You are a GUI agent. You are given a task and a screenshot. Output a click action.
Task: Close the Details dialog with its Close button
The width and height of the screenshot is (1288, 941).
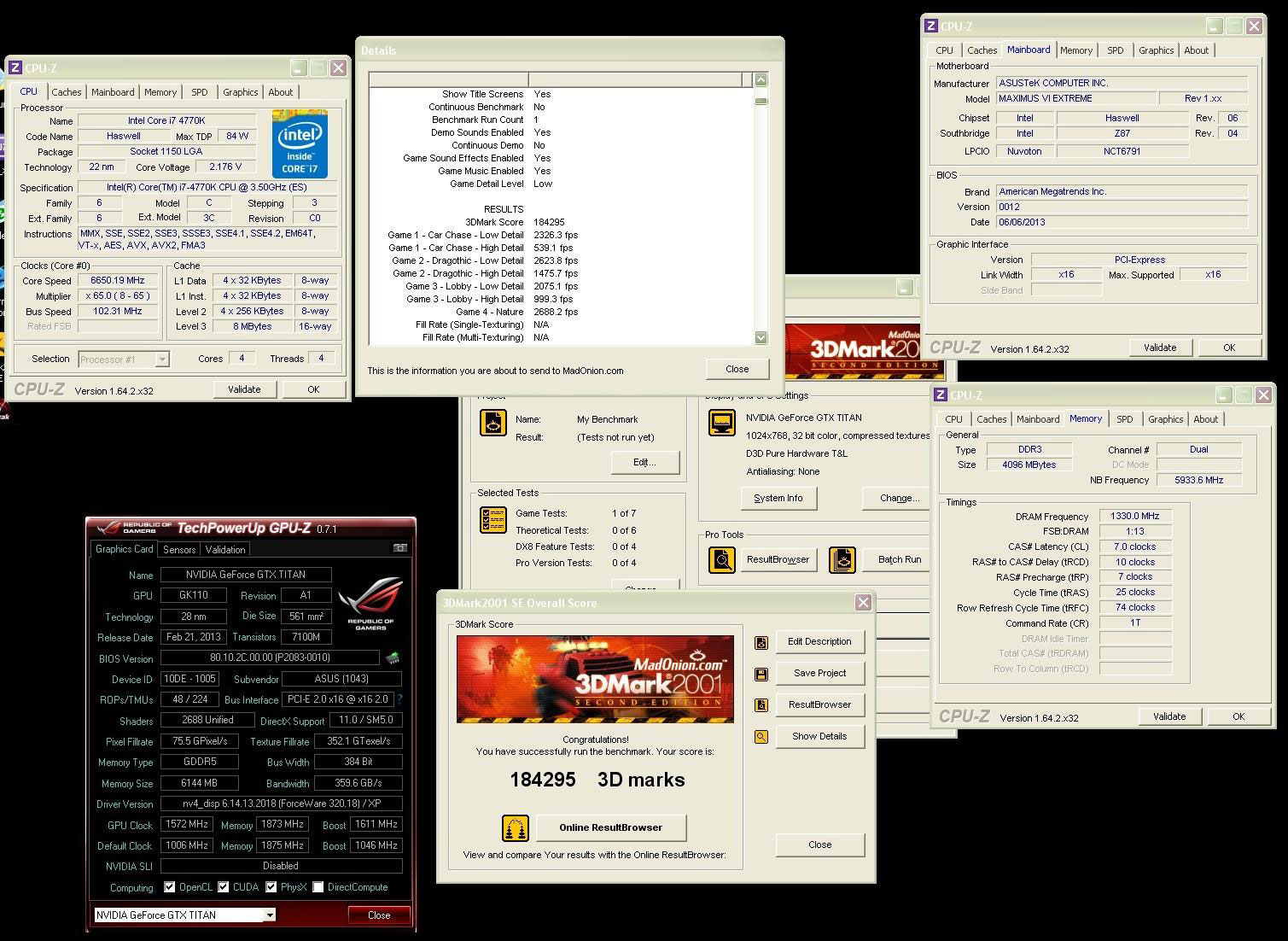pos(737,369)
